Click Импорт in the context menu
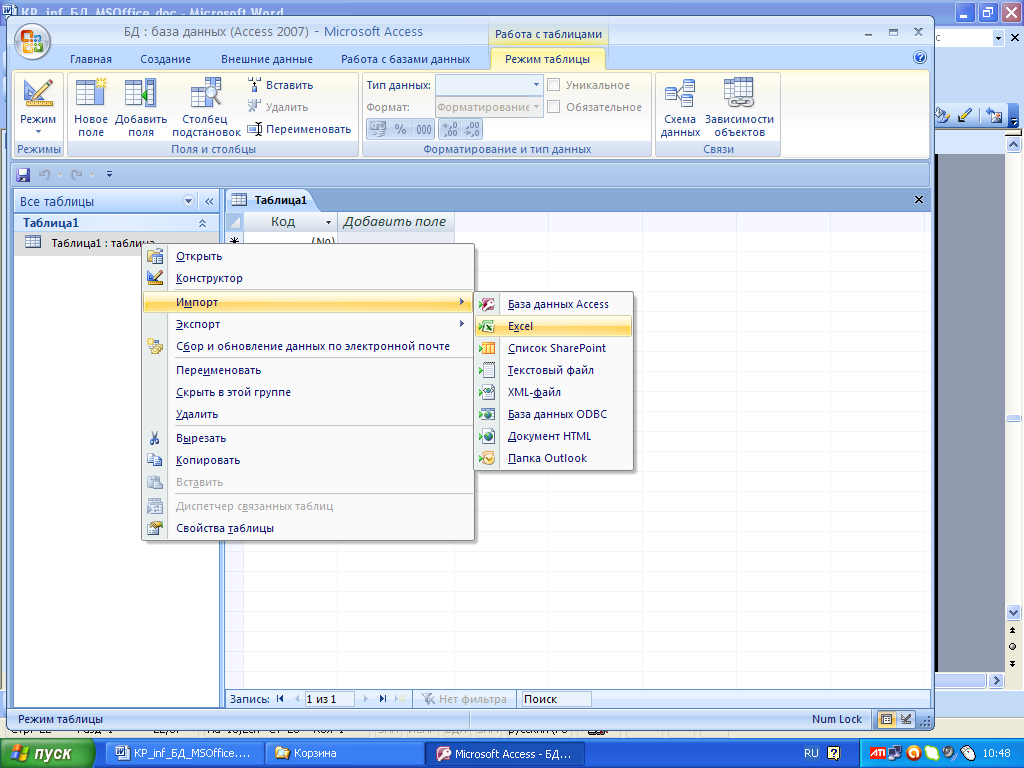Image resolution: width=1024 pixels, height=768 pixels. pyautogui.click(x=308, y=302)
